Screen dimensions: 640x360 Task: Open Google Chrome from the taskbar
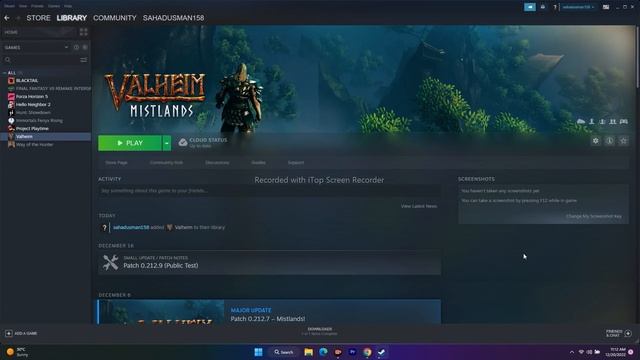pyautogui.click(x=367, y=352)
